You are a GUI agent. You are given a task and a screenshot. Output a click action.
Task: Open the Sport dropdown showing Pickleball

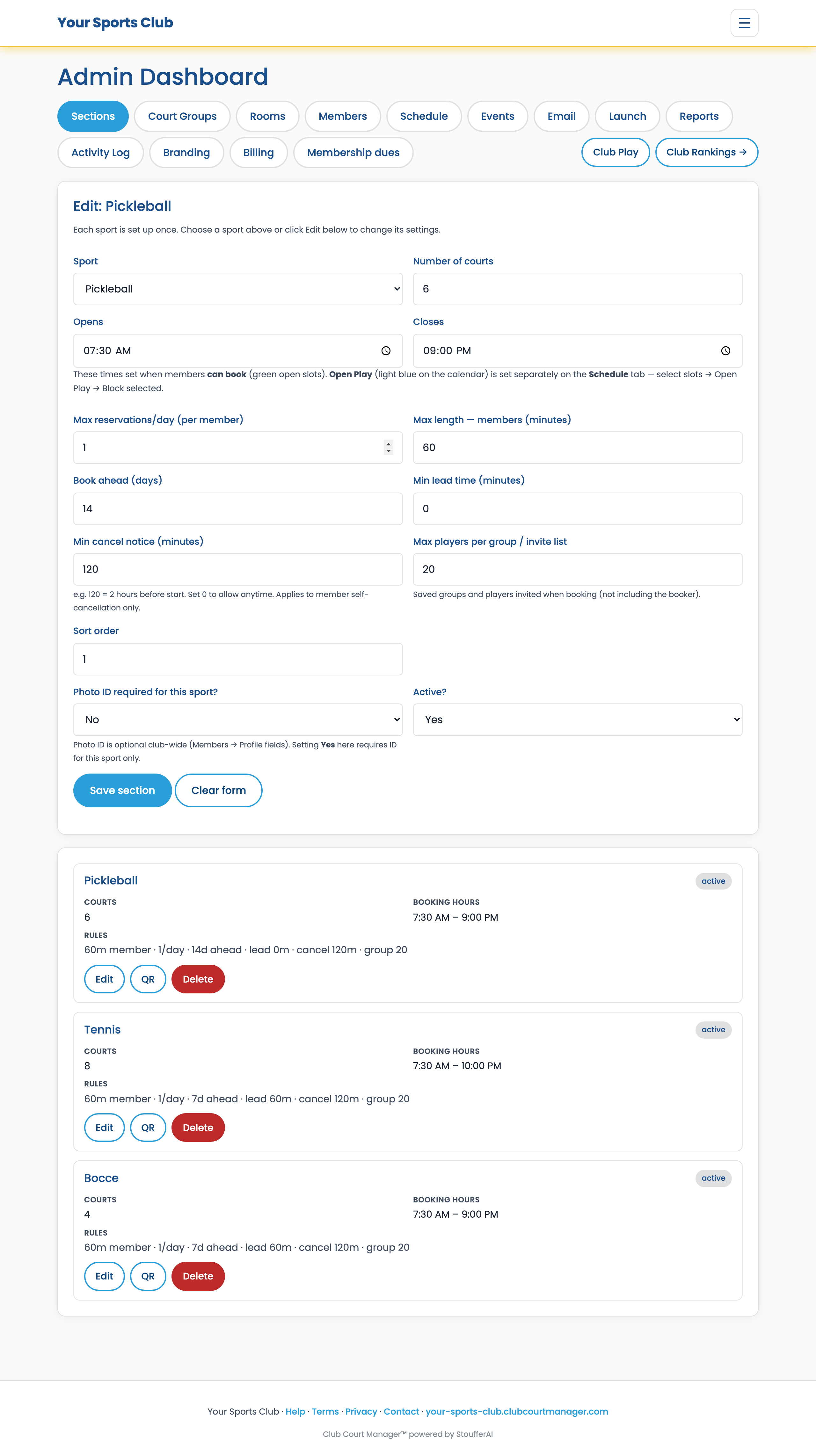[x=238, y=289]
